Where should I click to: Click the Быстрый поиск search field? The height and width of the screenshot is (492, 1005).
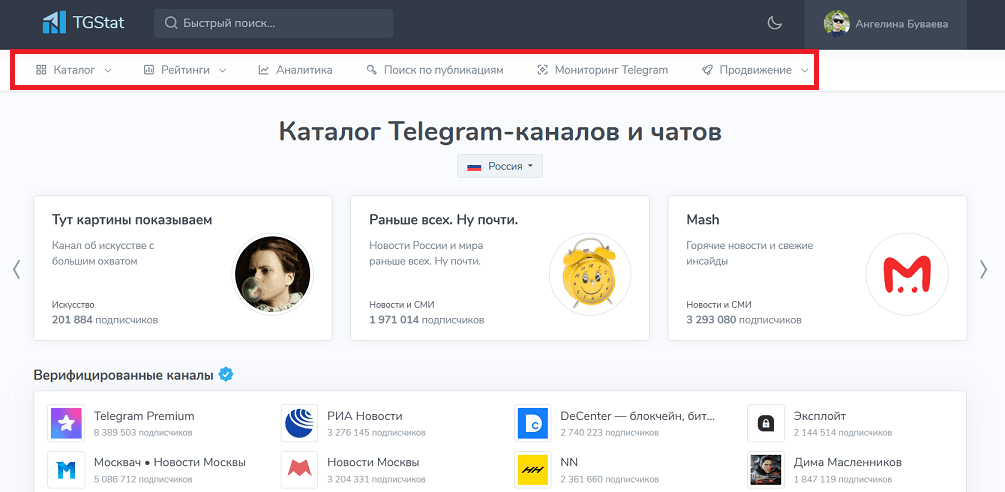[x=274, y=23]
